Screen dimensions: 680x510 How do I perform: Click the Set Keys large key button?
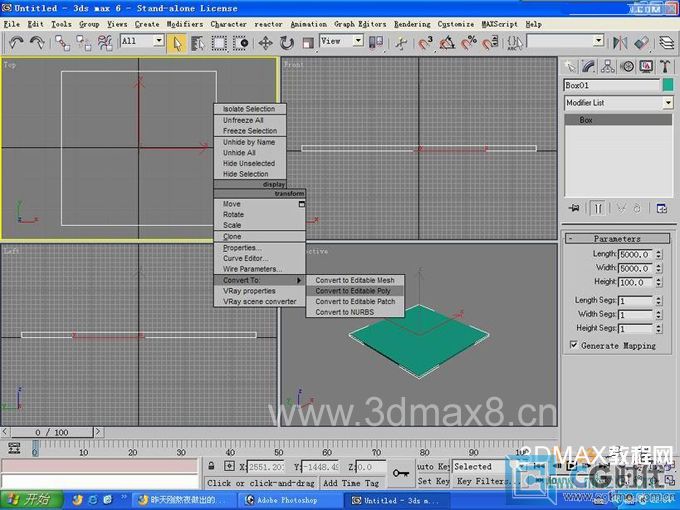tap(401, 473)
